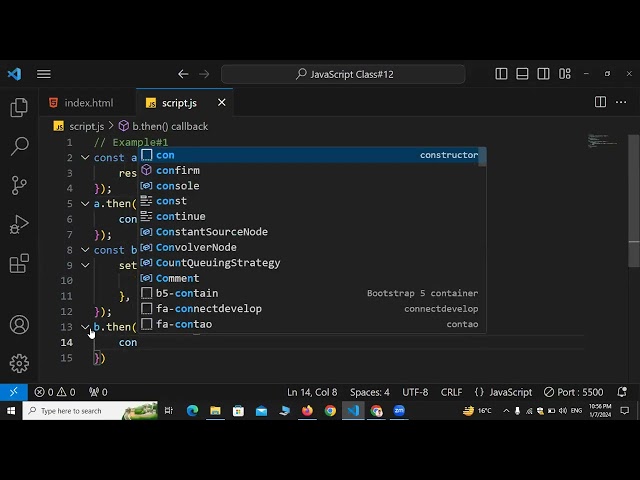Go back with the left arrow
The image size is (640, 480).
(x=183, y=74)
